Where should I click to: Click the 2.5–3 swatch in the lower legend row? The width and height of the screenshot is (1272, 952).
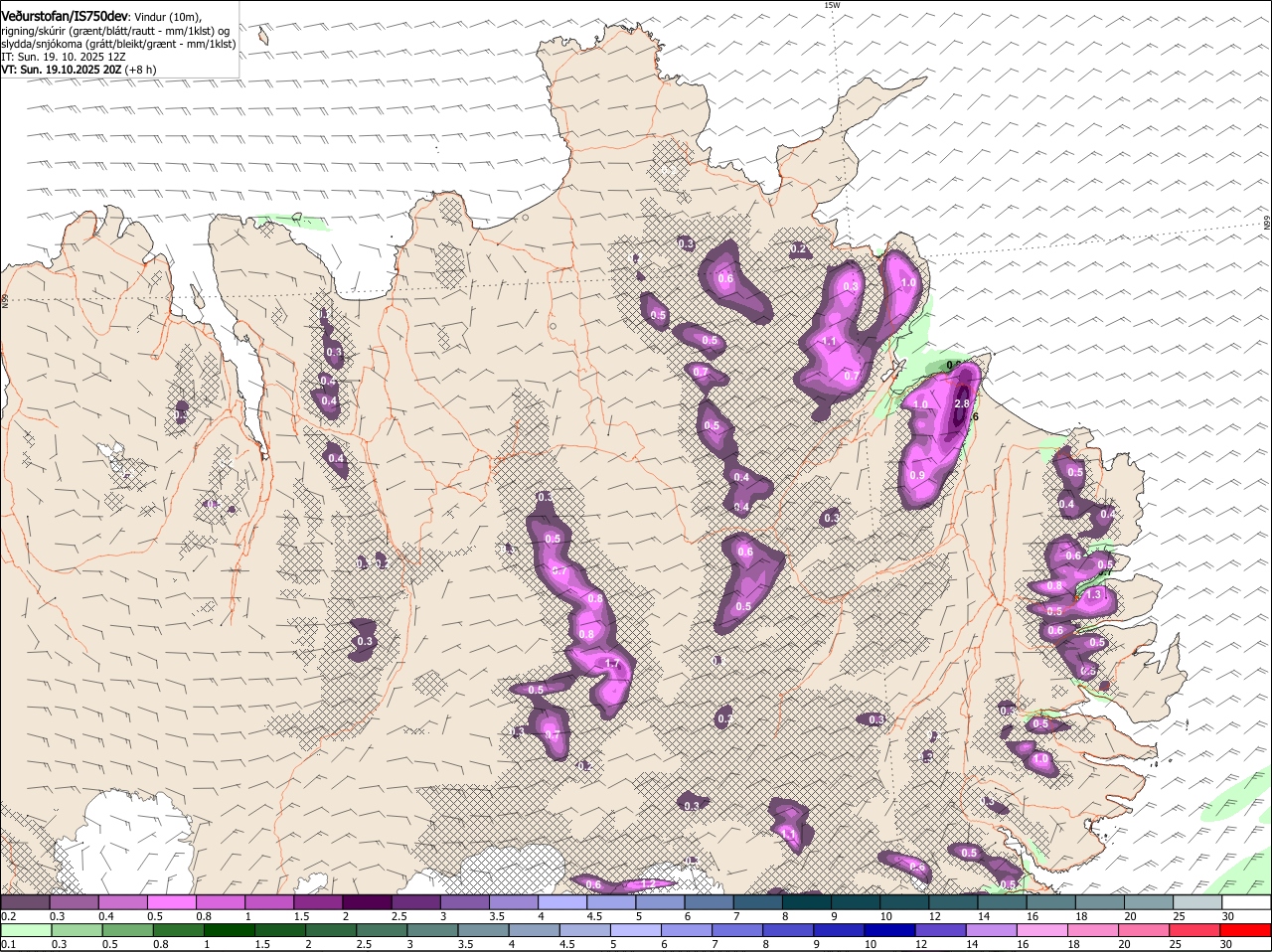point(381,931)
